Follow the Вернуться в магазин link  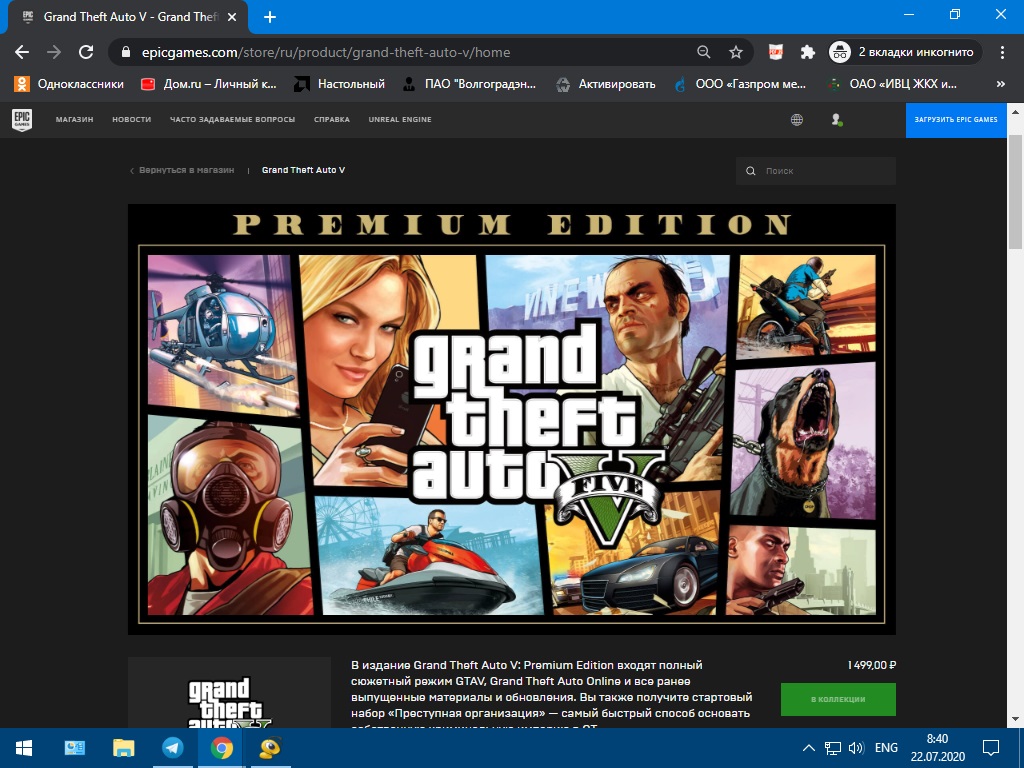pos(182,170)
